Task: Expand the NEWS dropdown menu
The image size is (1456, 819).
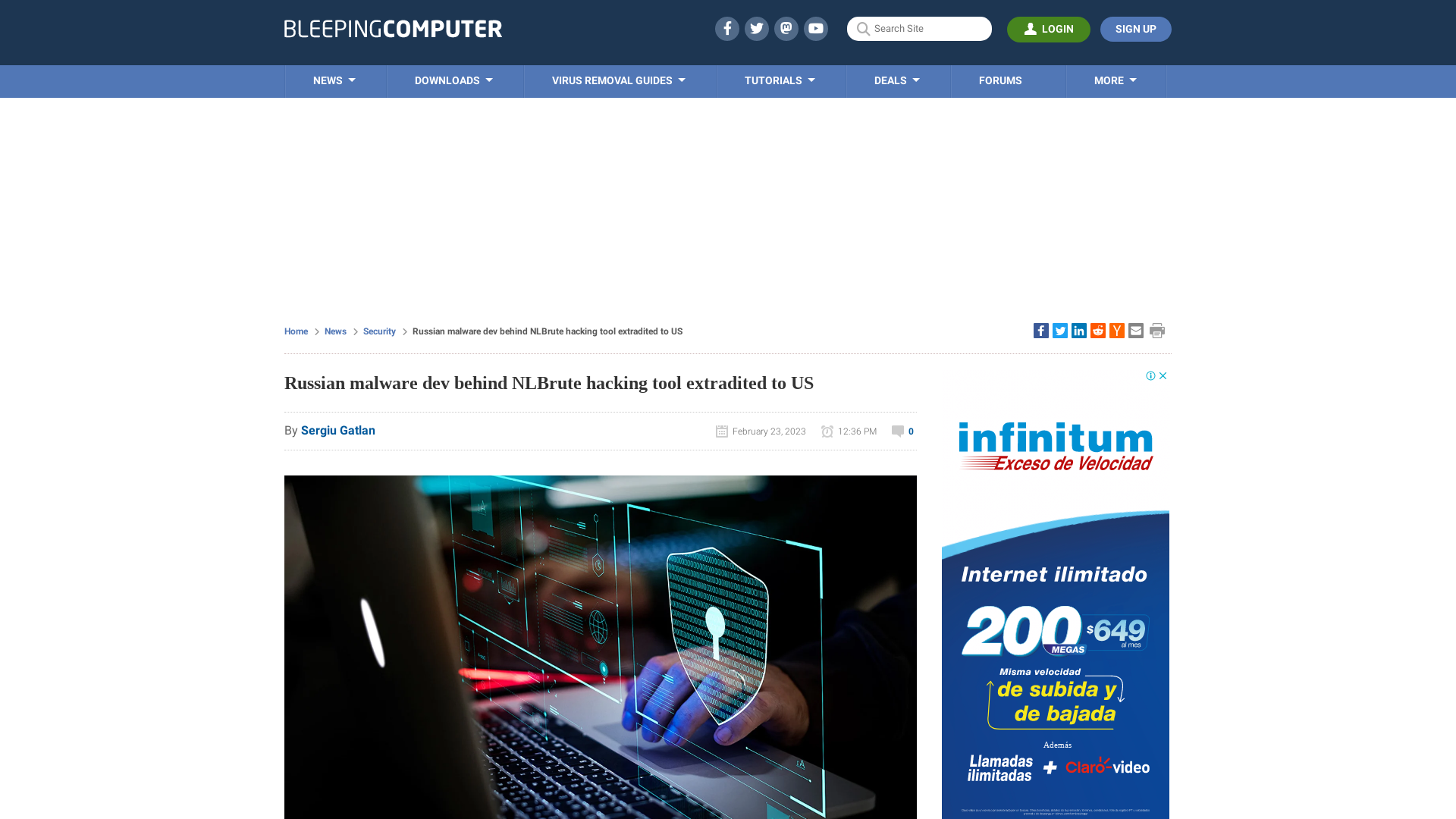Action: [334, 81]
